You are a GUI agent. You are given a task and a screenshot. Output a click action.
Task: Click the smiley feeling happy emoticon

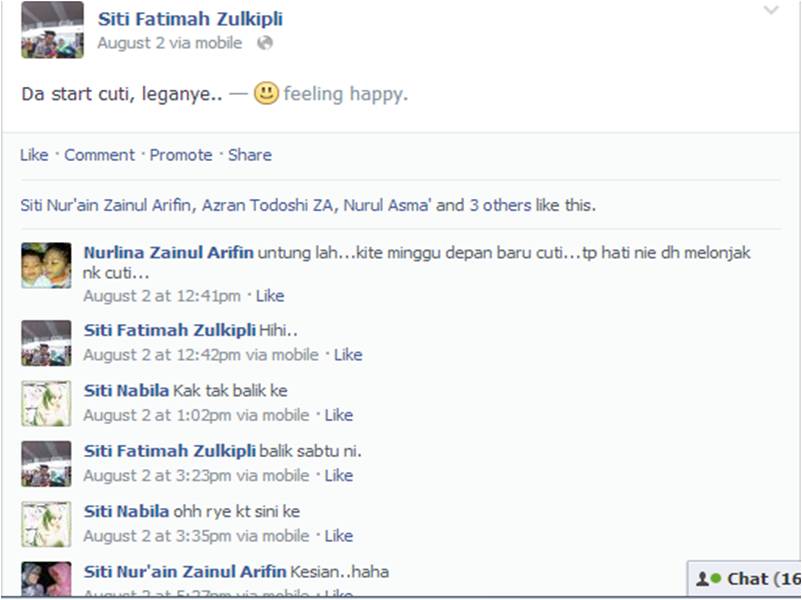tap(266, 93)
